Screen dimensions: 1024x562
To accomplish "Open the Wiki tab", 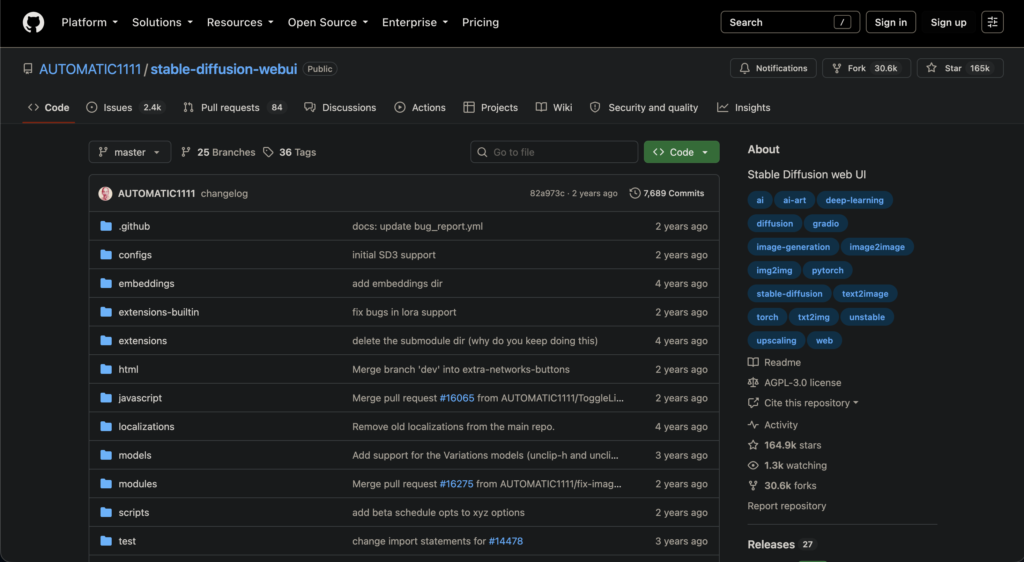I will [x=554, y=108].
